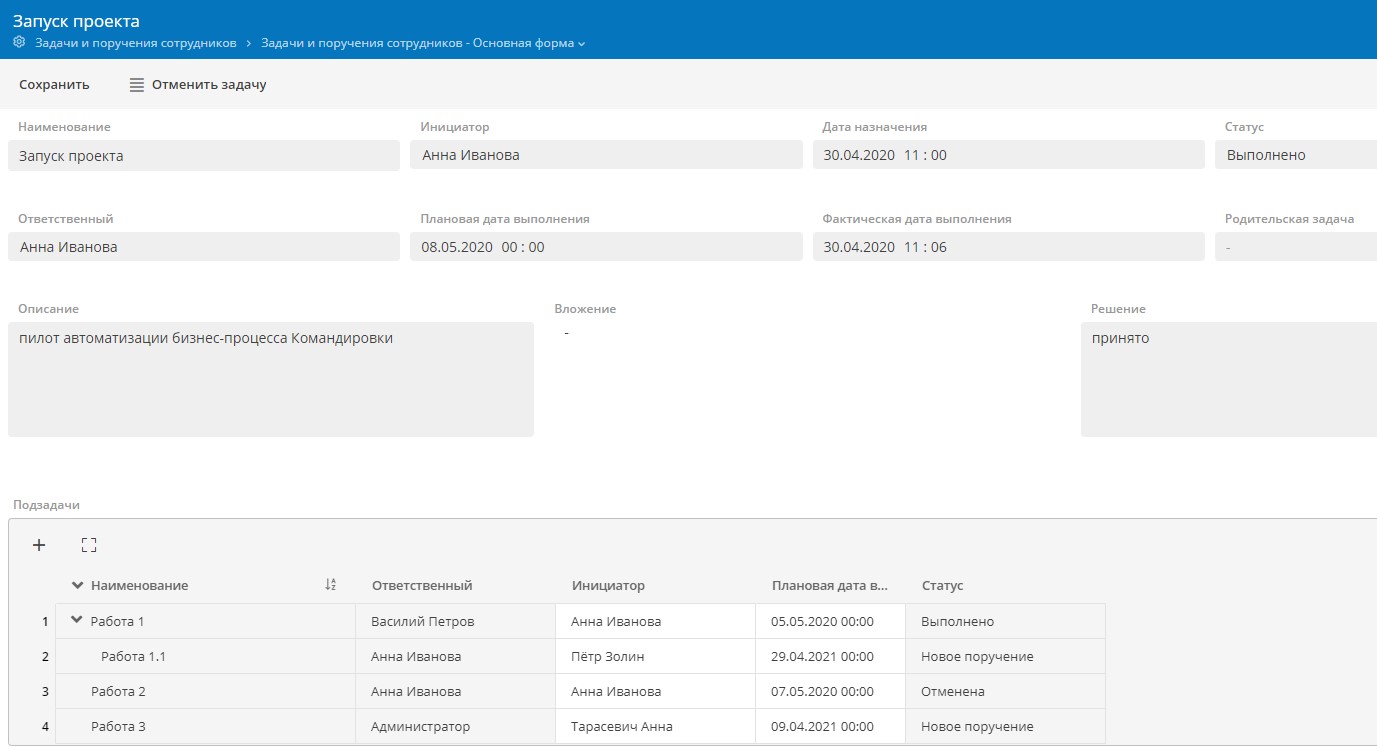Screen dimensions: 1377x756
Task: Open first Задачи и поручения сотрудников breadcrumb
Action: pos(136,43)
